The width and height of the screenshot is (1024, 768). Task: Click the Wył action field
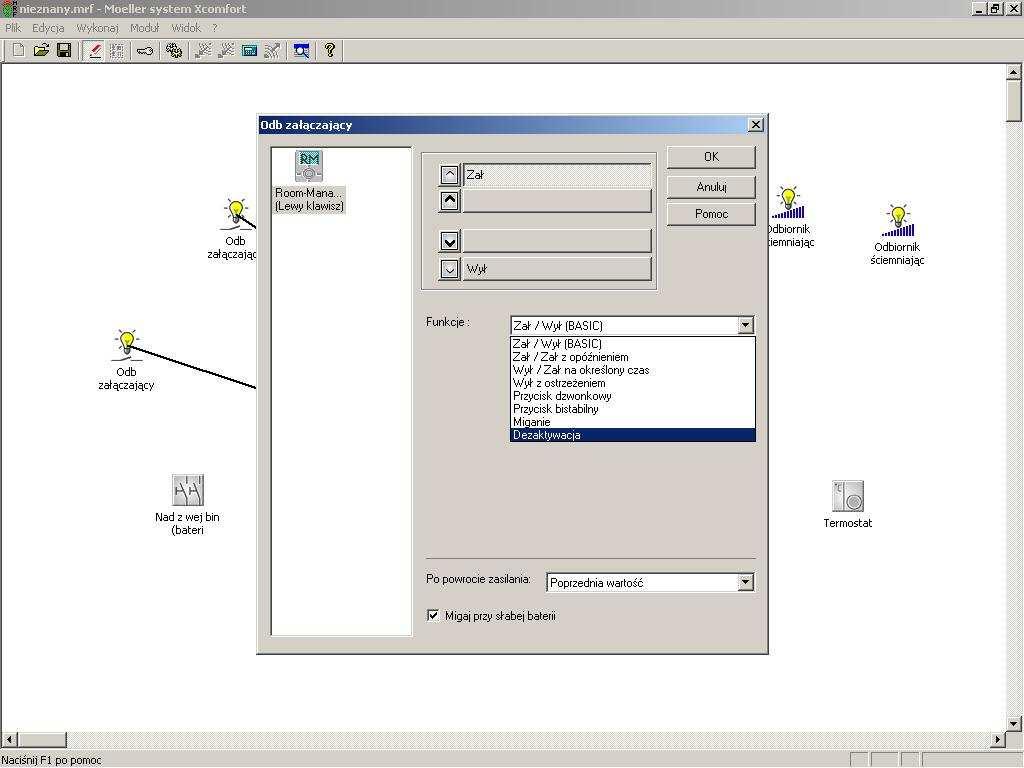(x=557, y=269)
